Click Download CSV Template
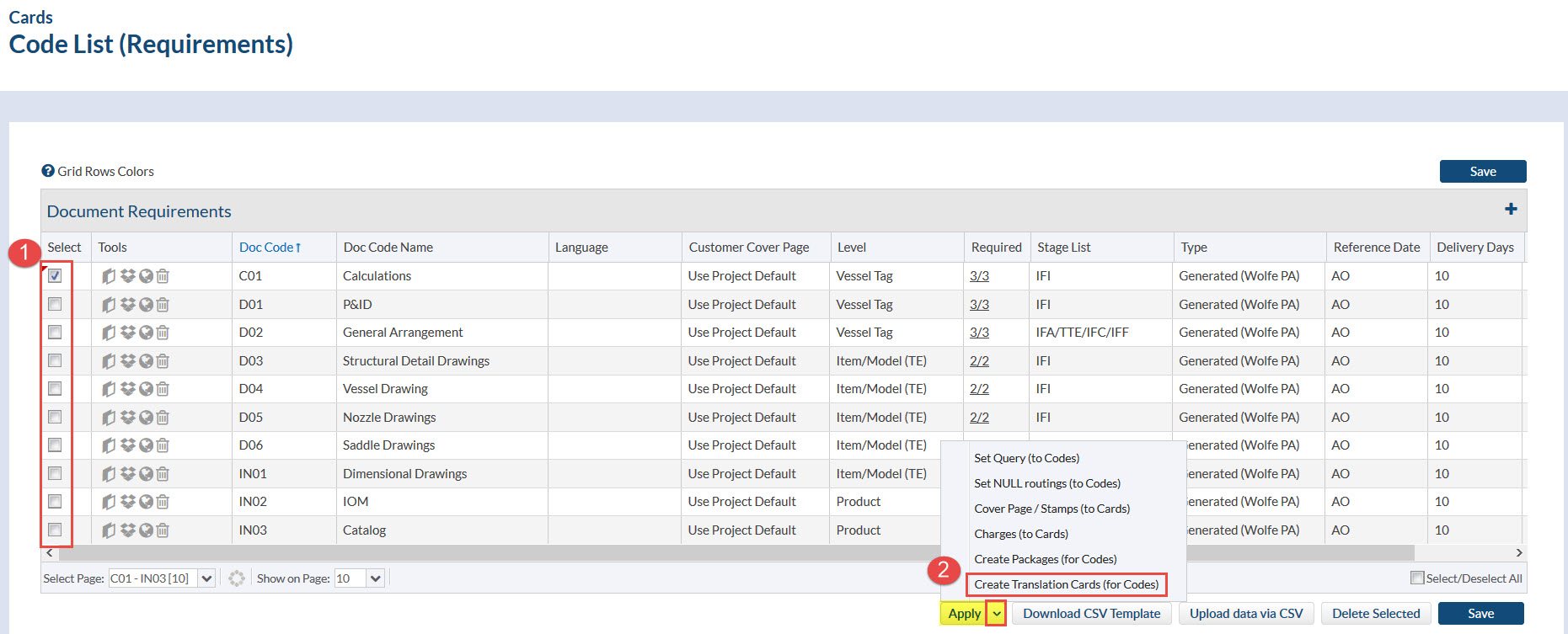Screen dimensions: 1568x634 [1091, 614]
